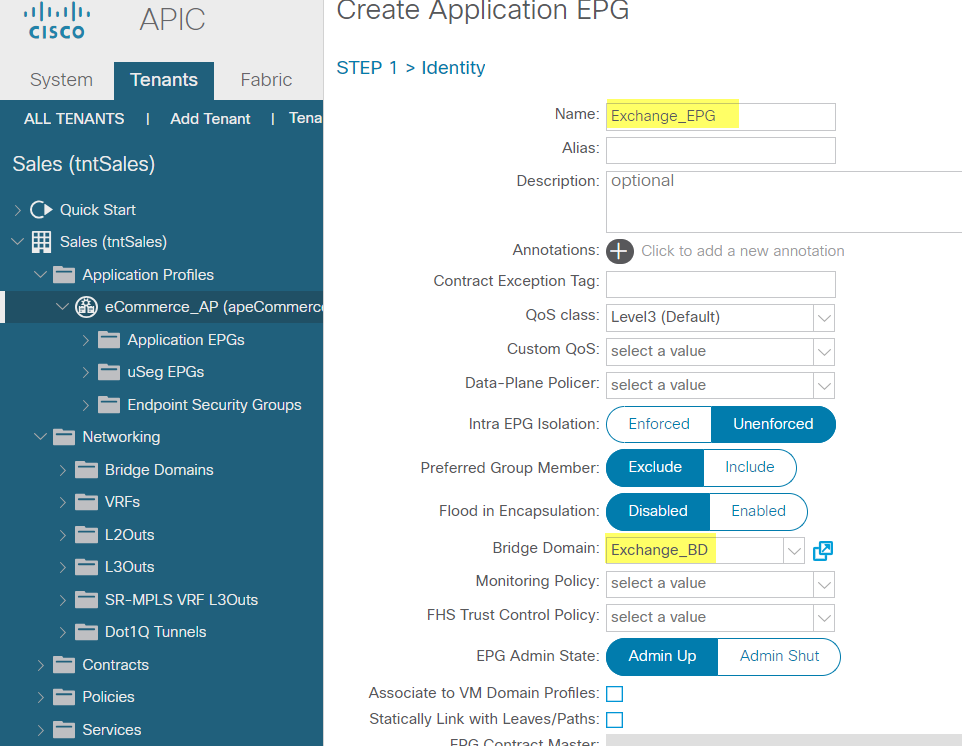Set EPG Admin State to Admin Shut

779,656
